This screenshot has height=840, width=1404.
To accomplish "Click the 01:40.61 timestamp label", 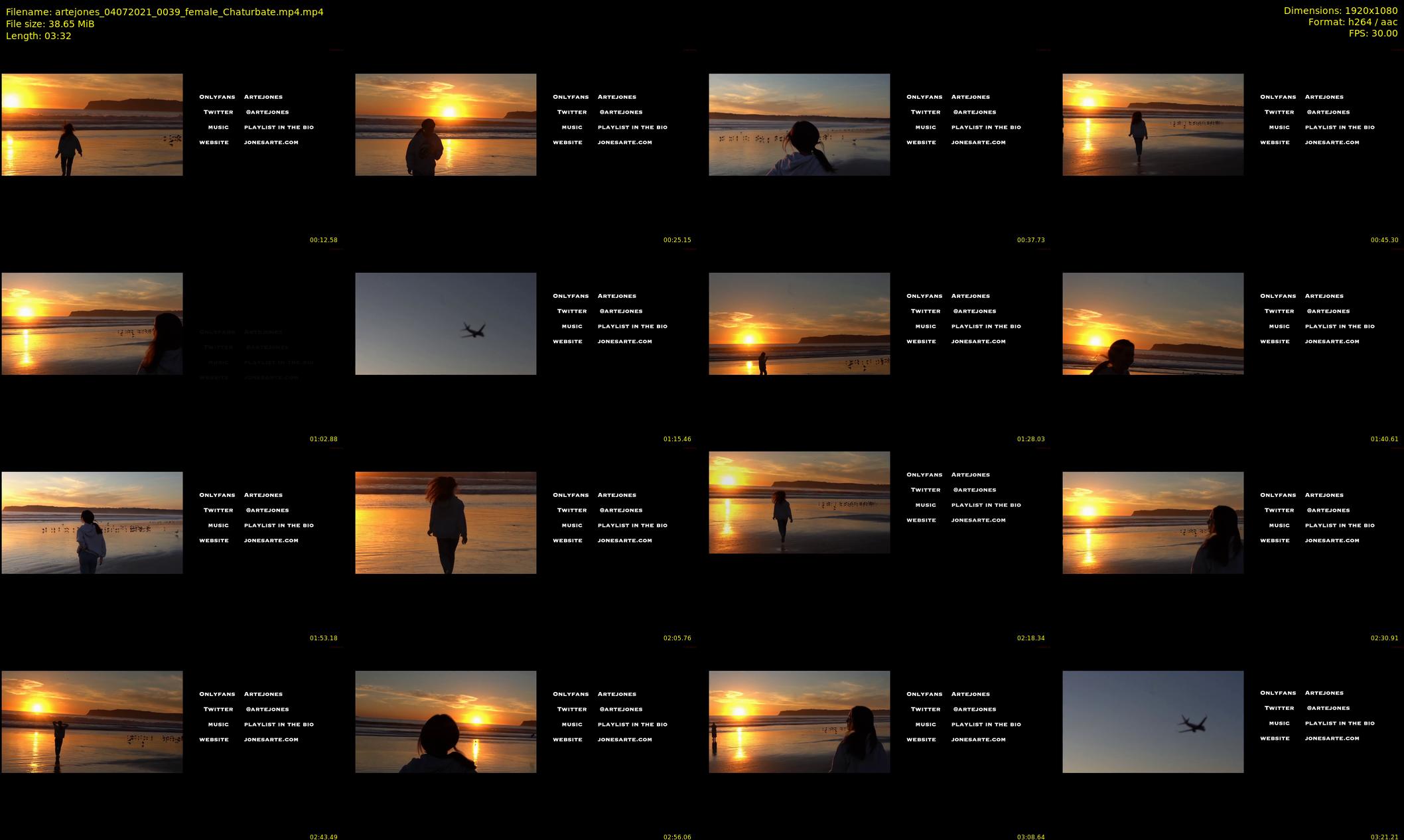I will coord(1384,439).
